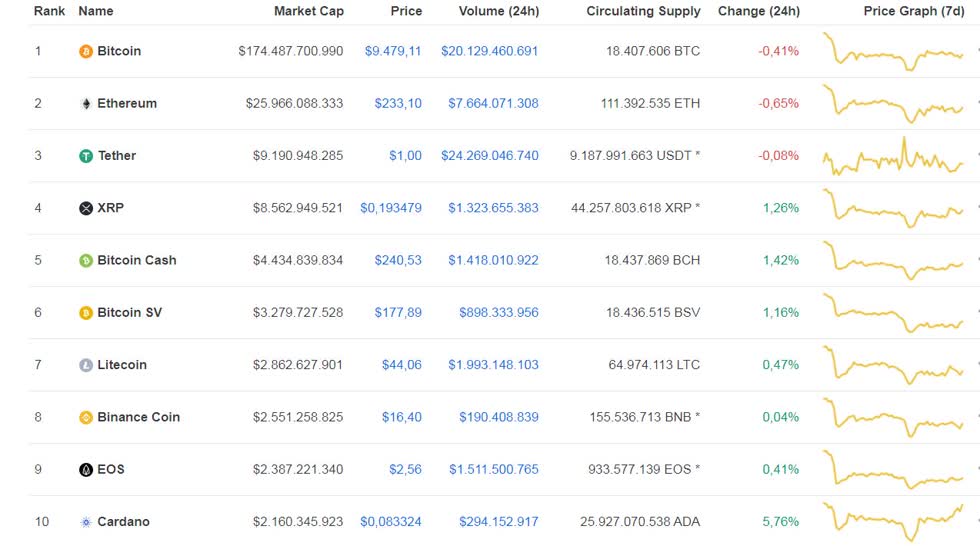
Task: Select EOS market cap $2.387.221.340
Action: coord(298,469)
